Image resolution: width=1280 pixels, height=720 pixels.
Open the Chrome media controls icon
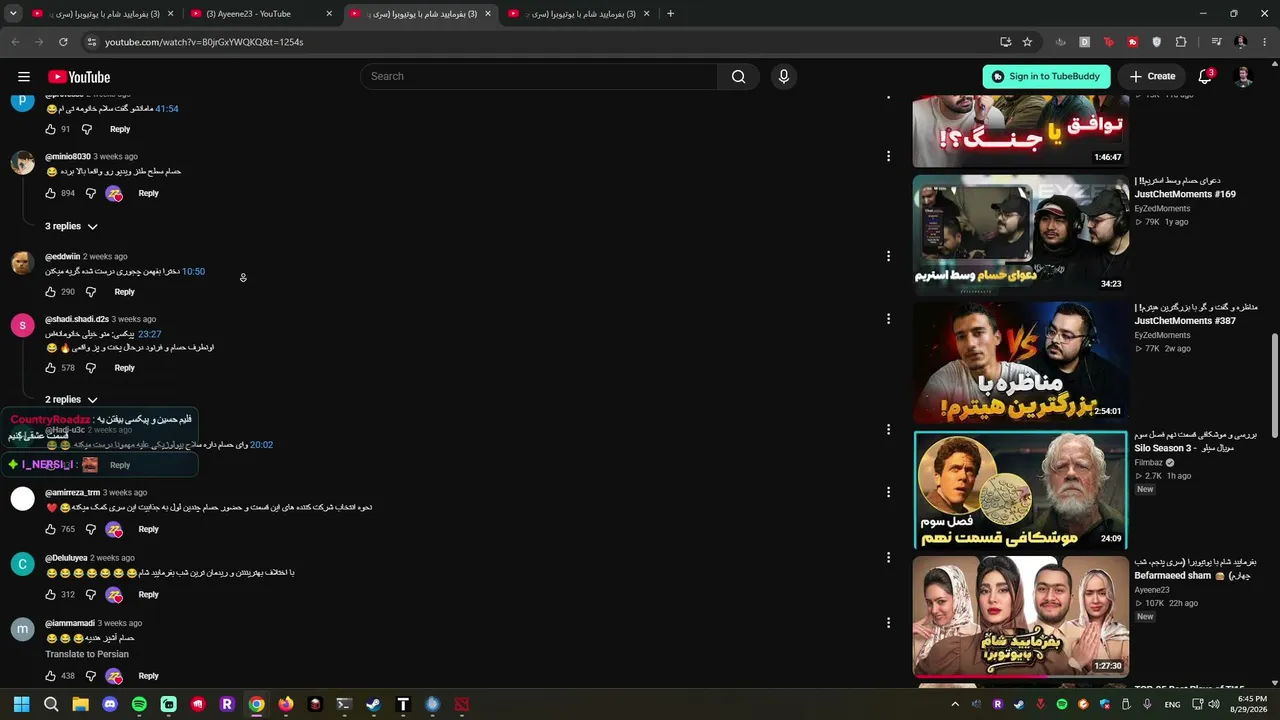1216,42
